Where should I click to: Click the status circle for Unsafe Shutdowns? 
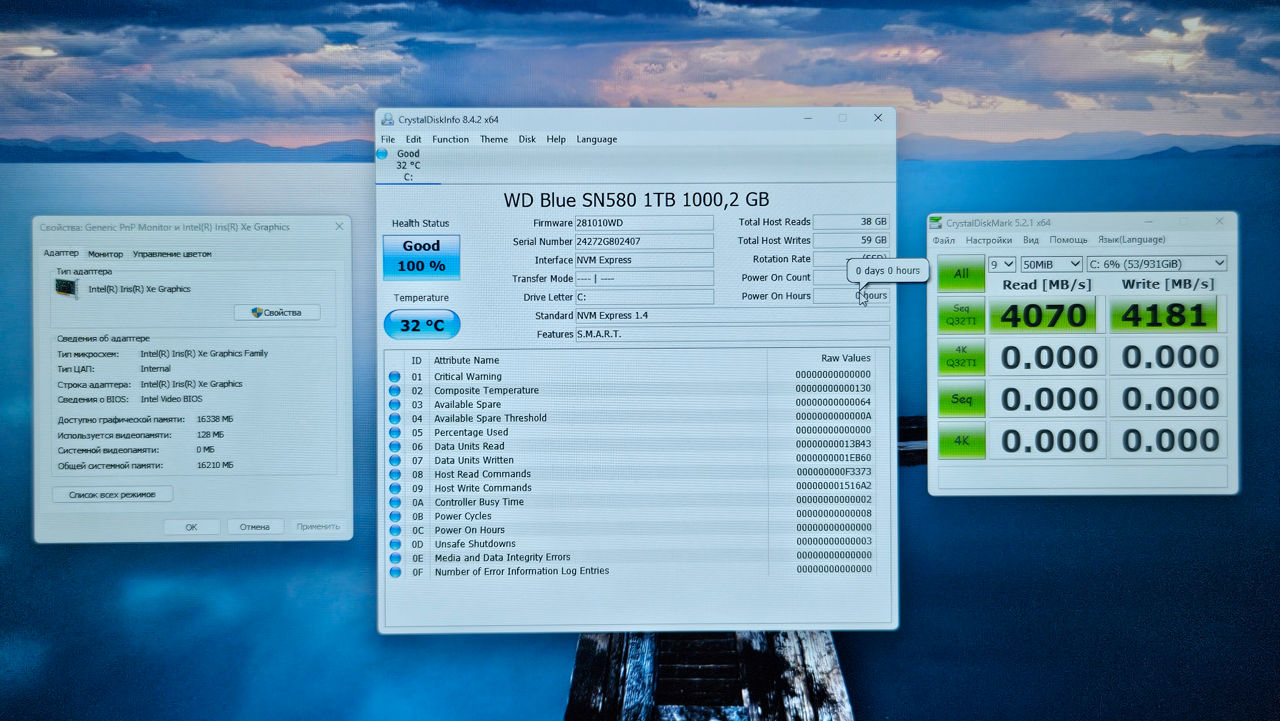point(394,544)
